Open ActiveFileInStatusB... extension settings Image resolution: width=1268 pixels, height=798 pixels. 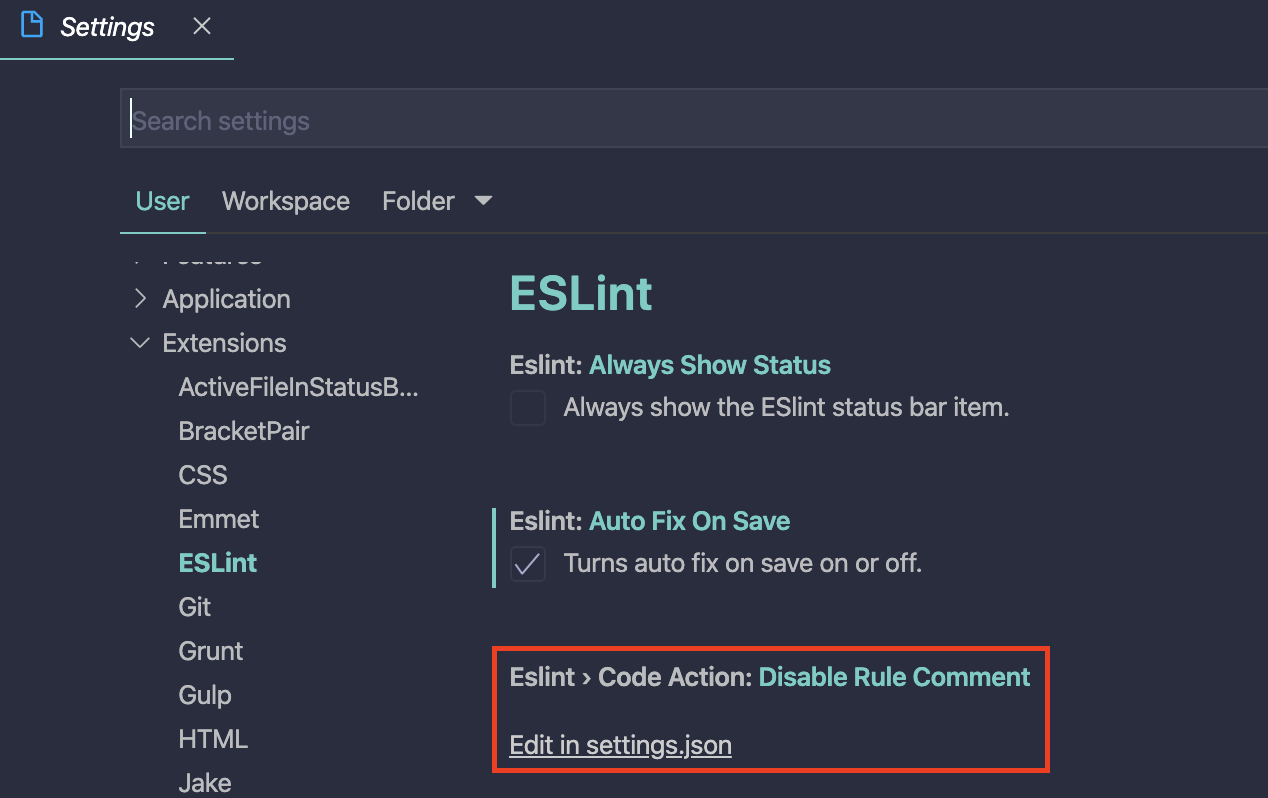point(298,387)
